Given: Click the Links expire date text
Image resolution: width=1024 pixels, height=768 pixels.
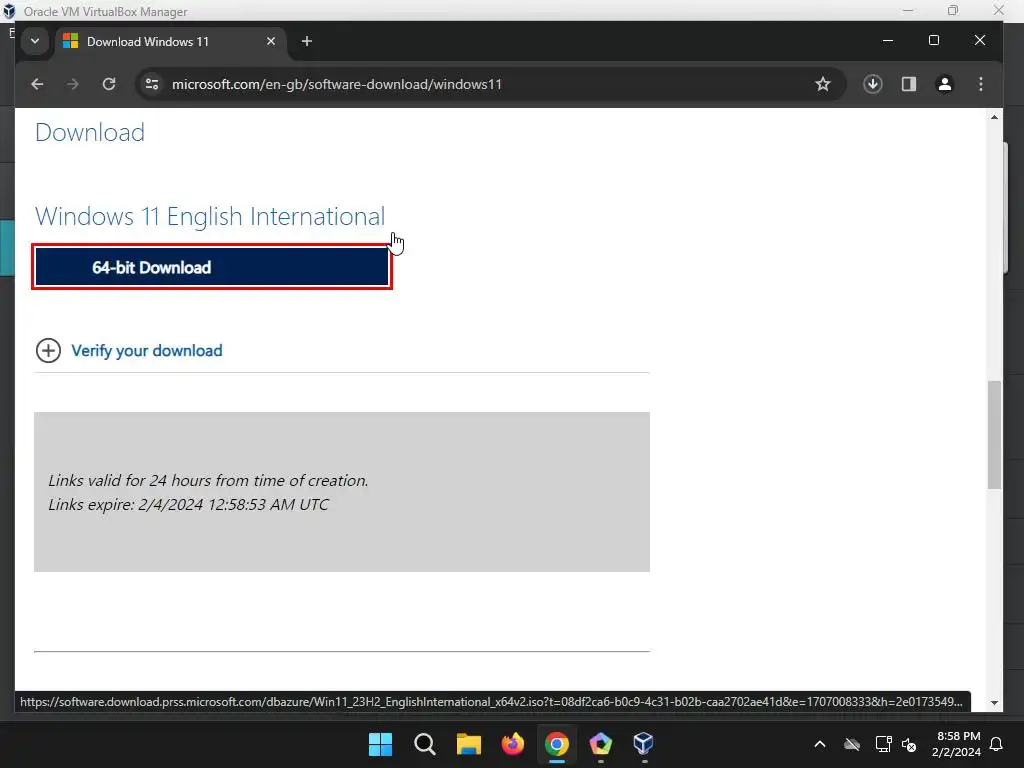Looking at the screenshot, I should coord(188,505).
